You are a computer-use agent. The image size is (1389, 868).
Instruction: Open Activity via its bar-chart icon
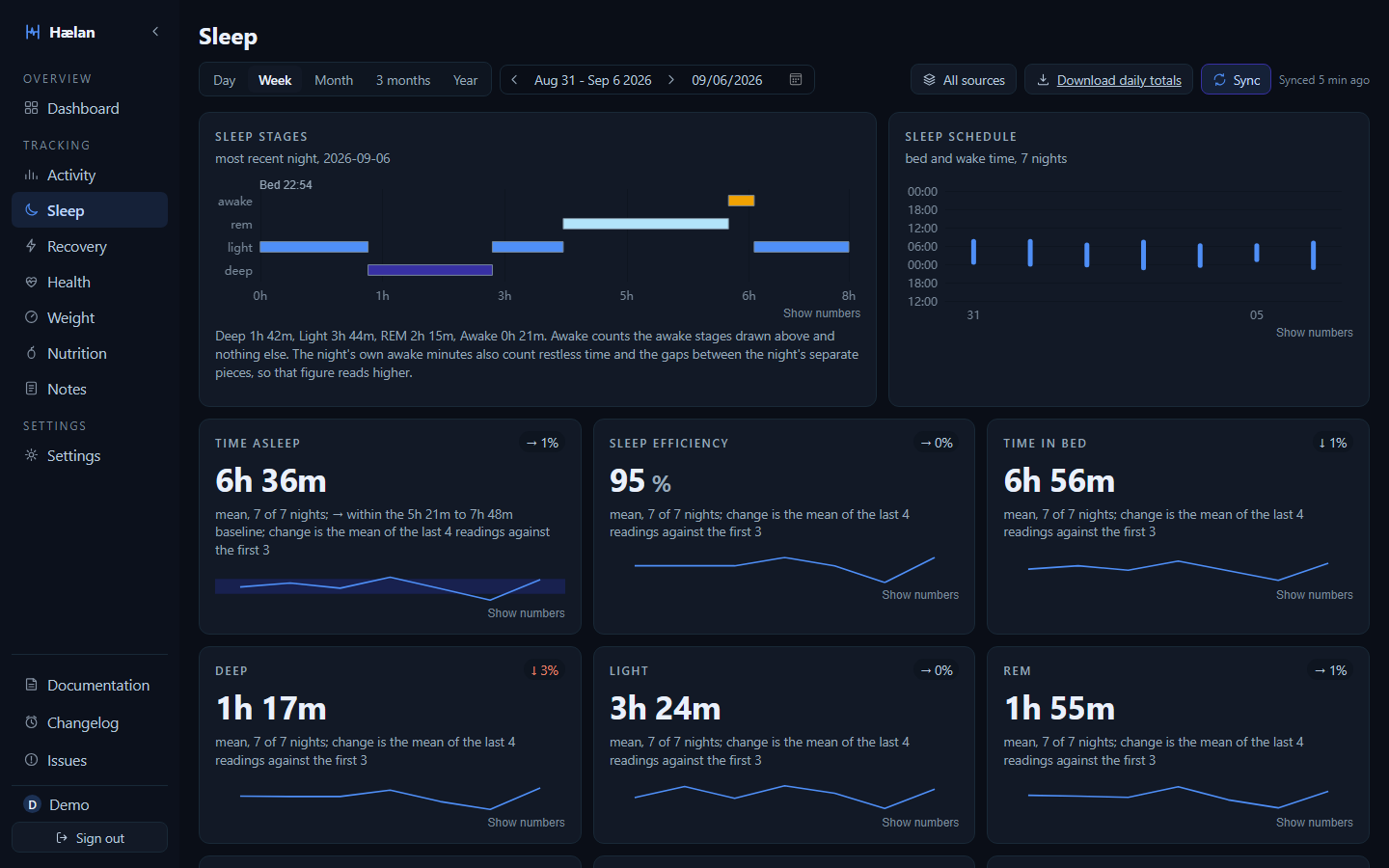(x=32, y=175)
